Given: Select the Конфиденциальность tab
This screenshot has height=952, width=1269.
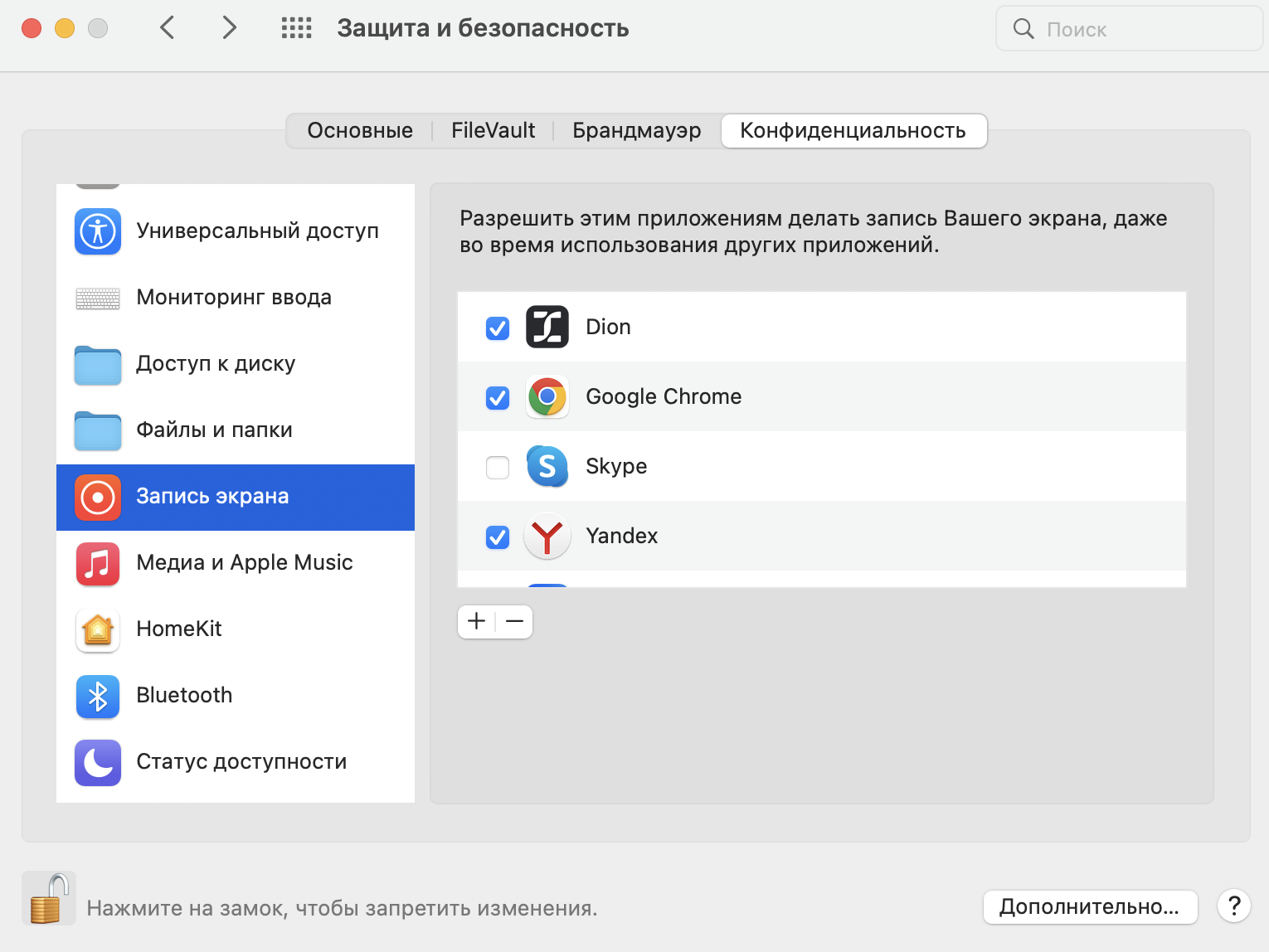Looking at the screenshot, I should (x=853, y=131).
